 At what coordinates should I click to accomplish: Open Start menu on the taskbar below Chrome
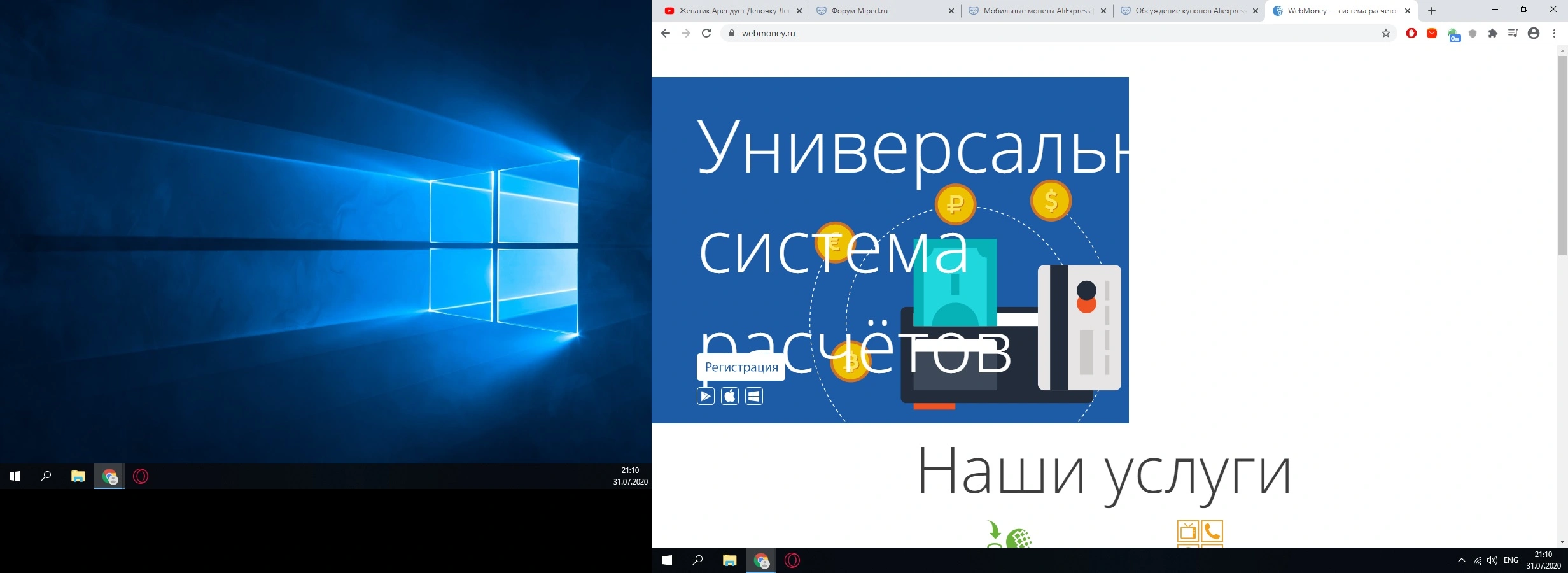point(667,560)
